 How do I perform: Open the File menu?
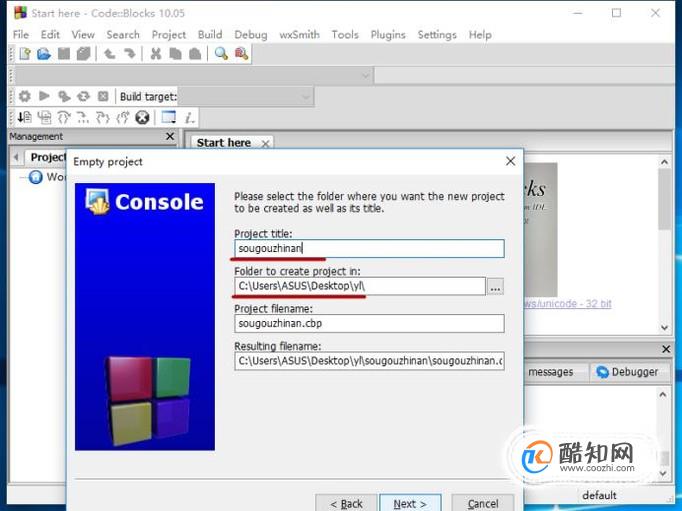pos(21,35)
